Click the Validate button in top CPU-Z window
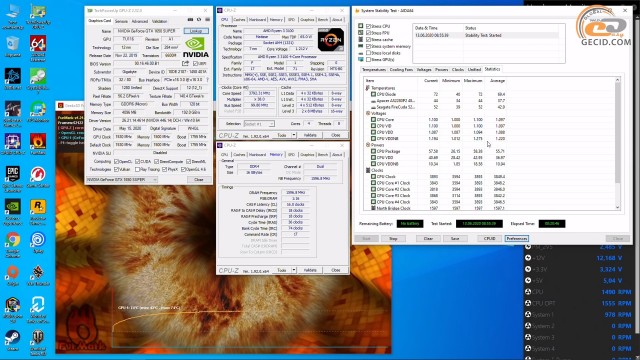The width and height of the screenshot is (640, 360). coord(310,135)
